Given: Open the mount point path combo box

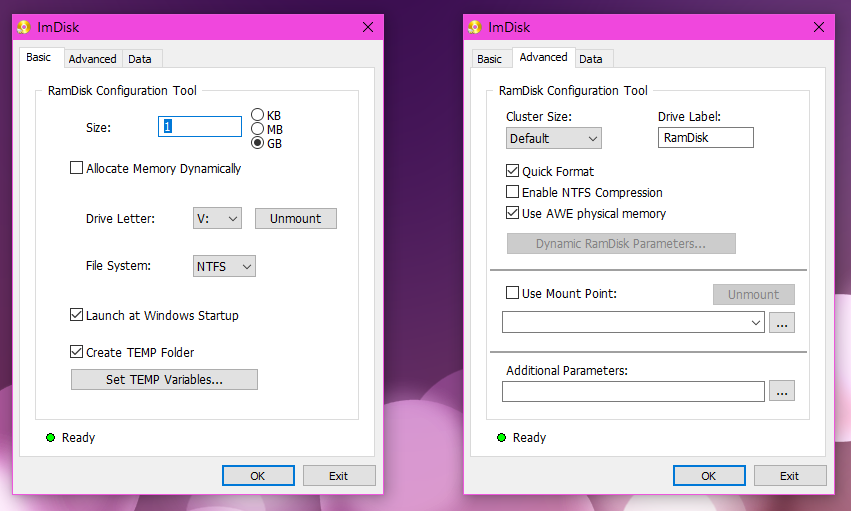Looking at the screenshot, I should point(633,322).
